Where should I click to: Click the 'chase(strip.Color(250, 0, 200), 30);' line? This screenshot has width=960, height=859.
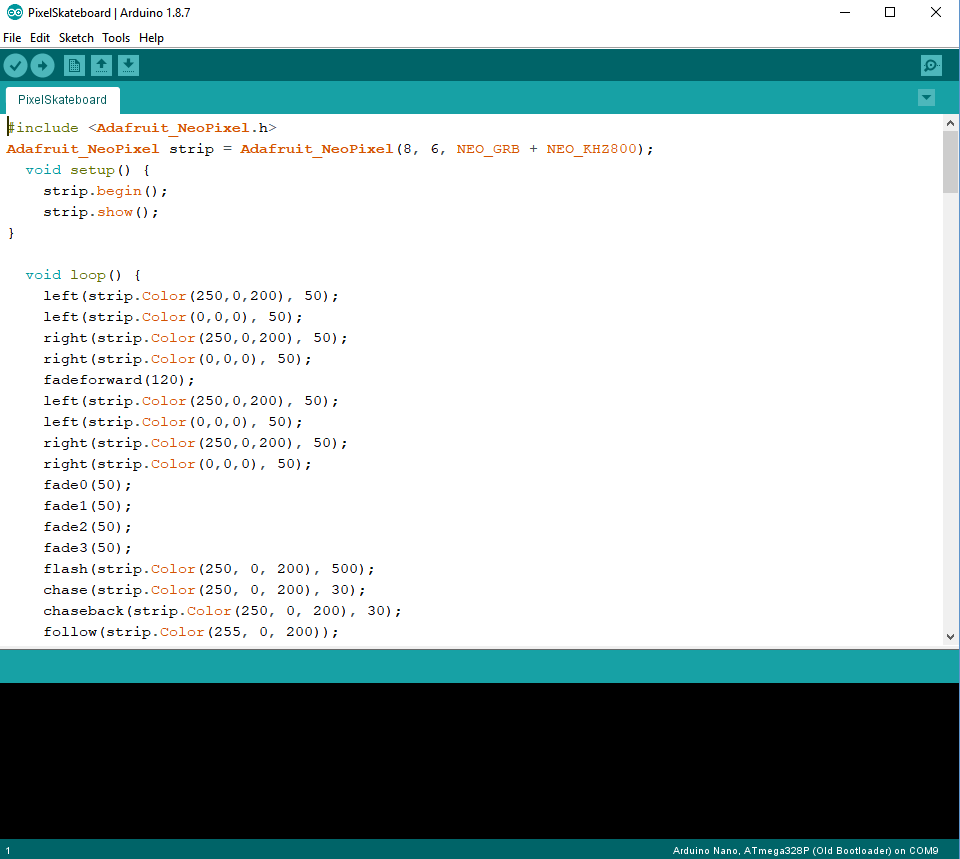click(204, 590)
